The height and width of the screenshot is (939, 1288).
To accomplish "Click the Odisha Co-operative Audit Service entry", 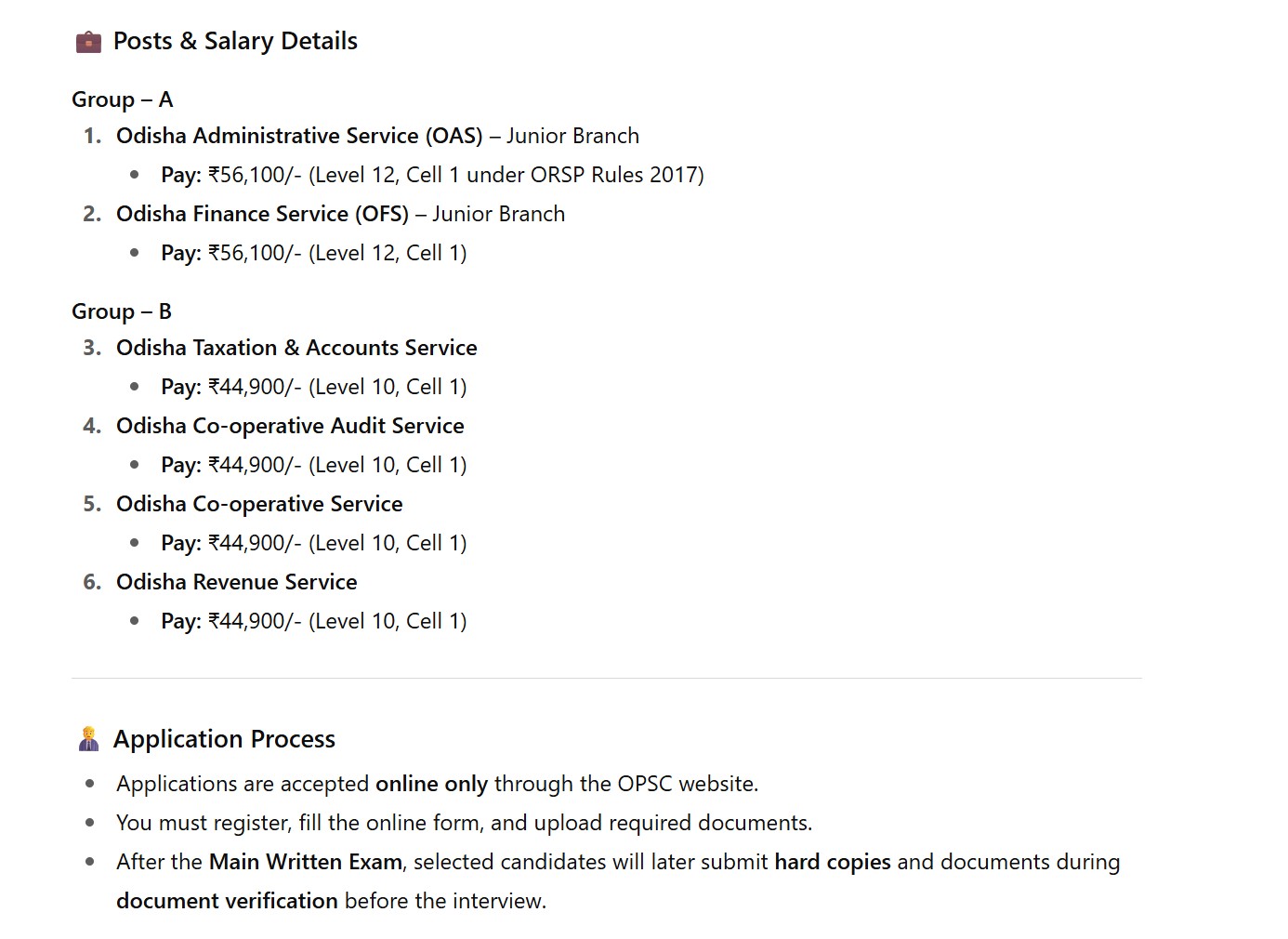I will pyautogui.click(x=290, y=426).
